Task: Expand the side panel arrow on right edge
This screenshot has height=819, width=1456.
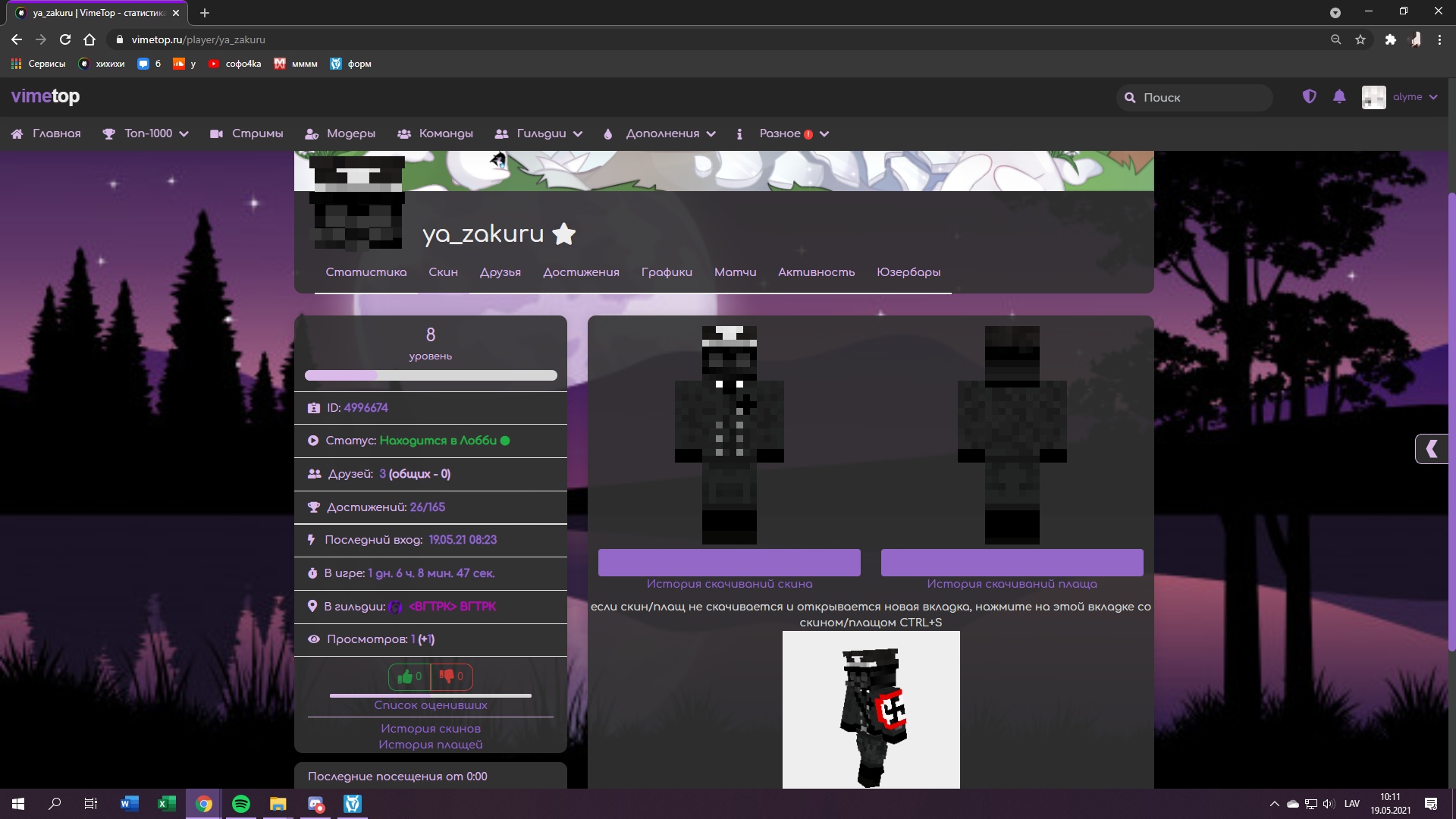Action: coord(1432,449)
